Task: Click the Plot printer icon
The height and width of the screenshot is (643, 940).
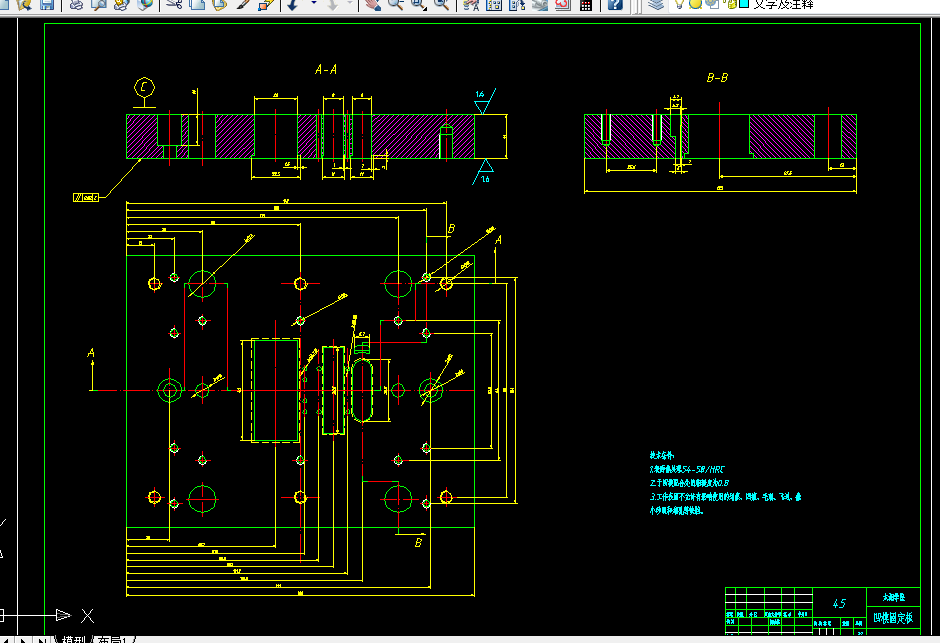Action: click(76, 4)
